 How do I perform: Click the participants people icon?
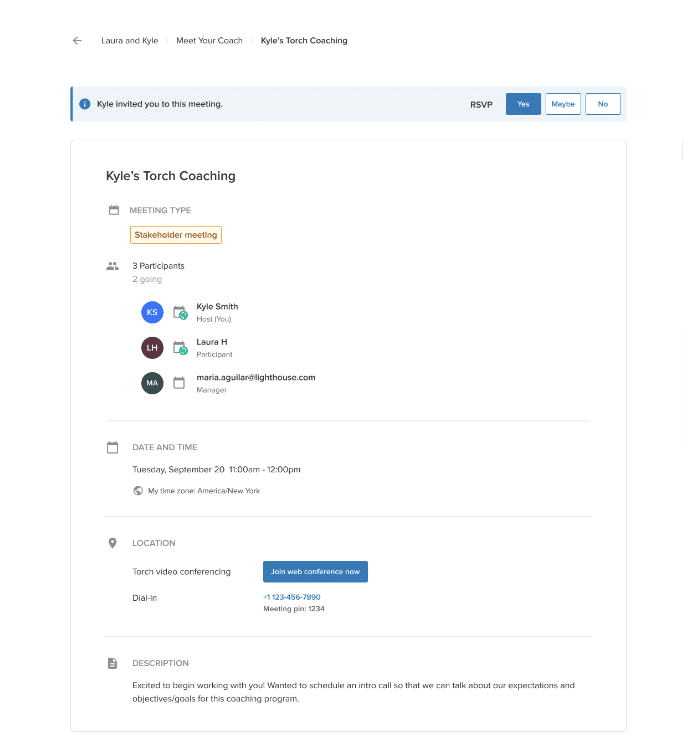(x=112, y=266)
